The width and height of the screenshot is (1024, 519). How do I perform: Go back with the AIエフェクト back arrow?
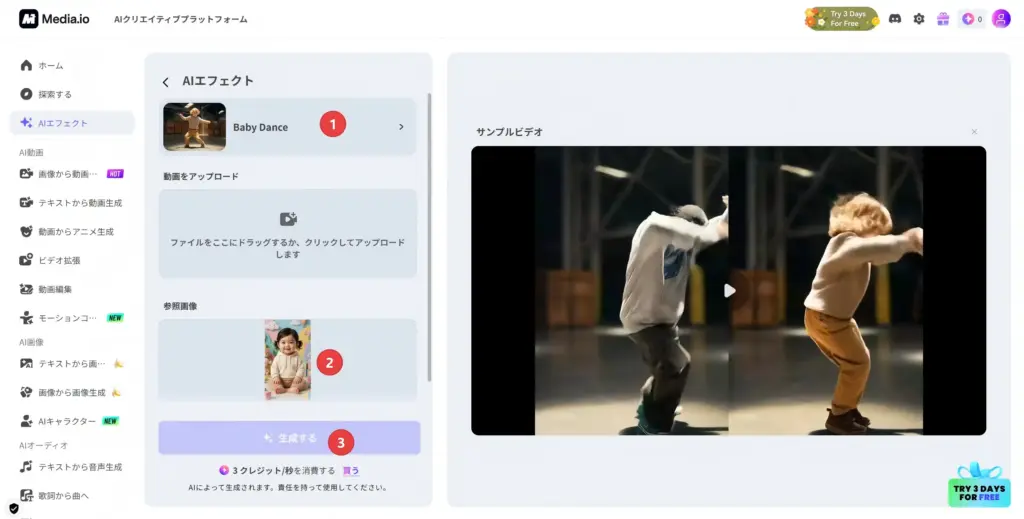pos(166,82)
